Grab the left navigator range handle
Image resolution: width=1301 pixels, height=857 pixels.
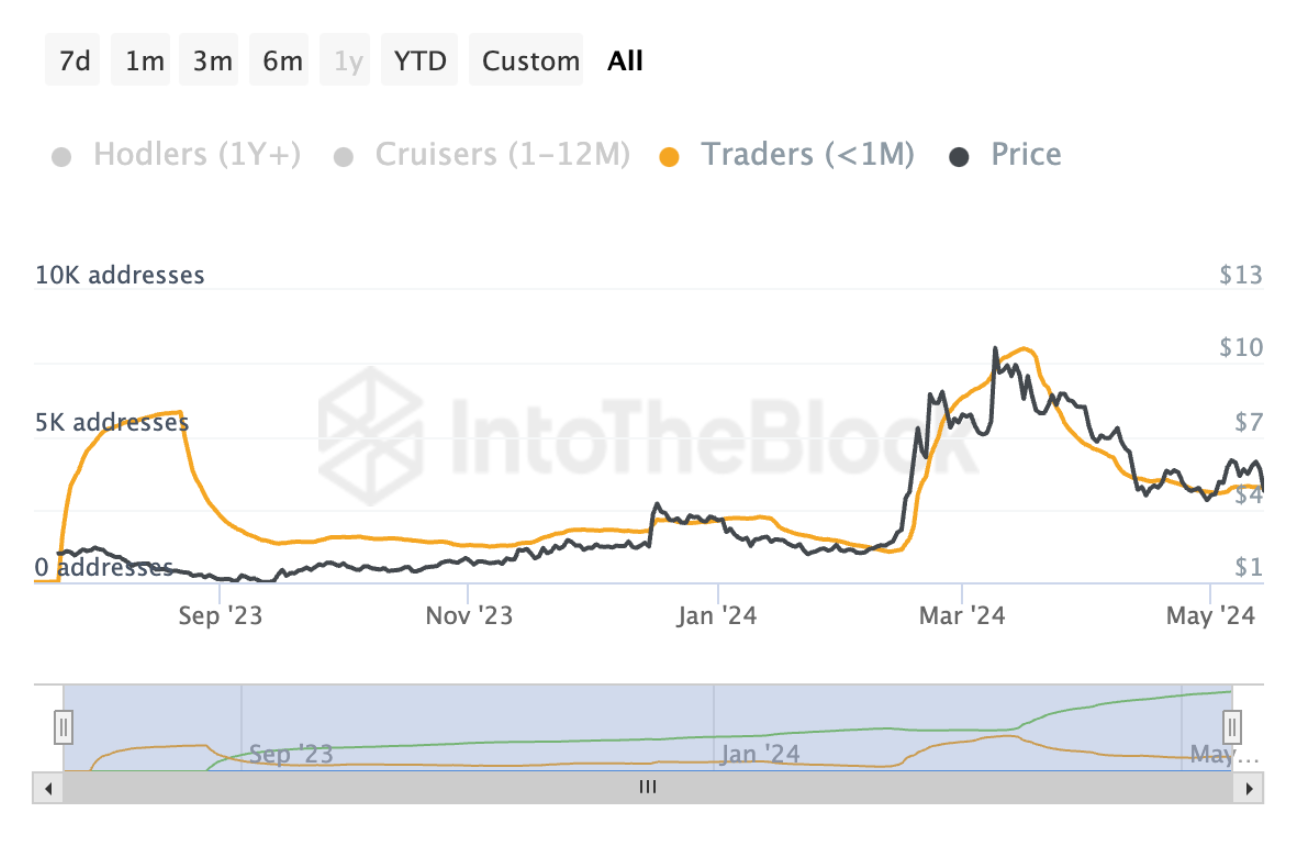pyautogui.click(x=63, y=726)
